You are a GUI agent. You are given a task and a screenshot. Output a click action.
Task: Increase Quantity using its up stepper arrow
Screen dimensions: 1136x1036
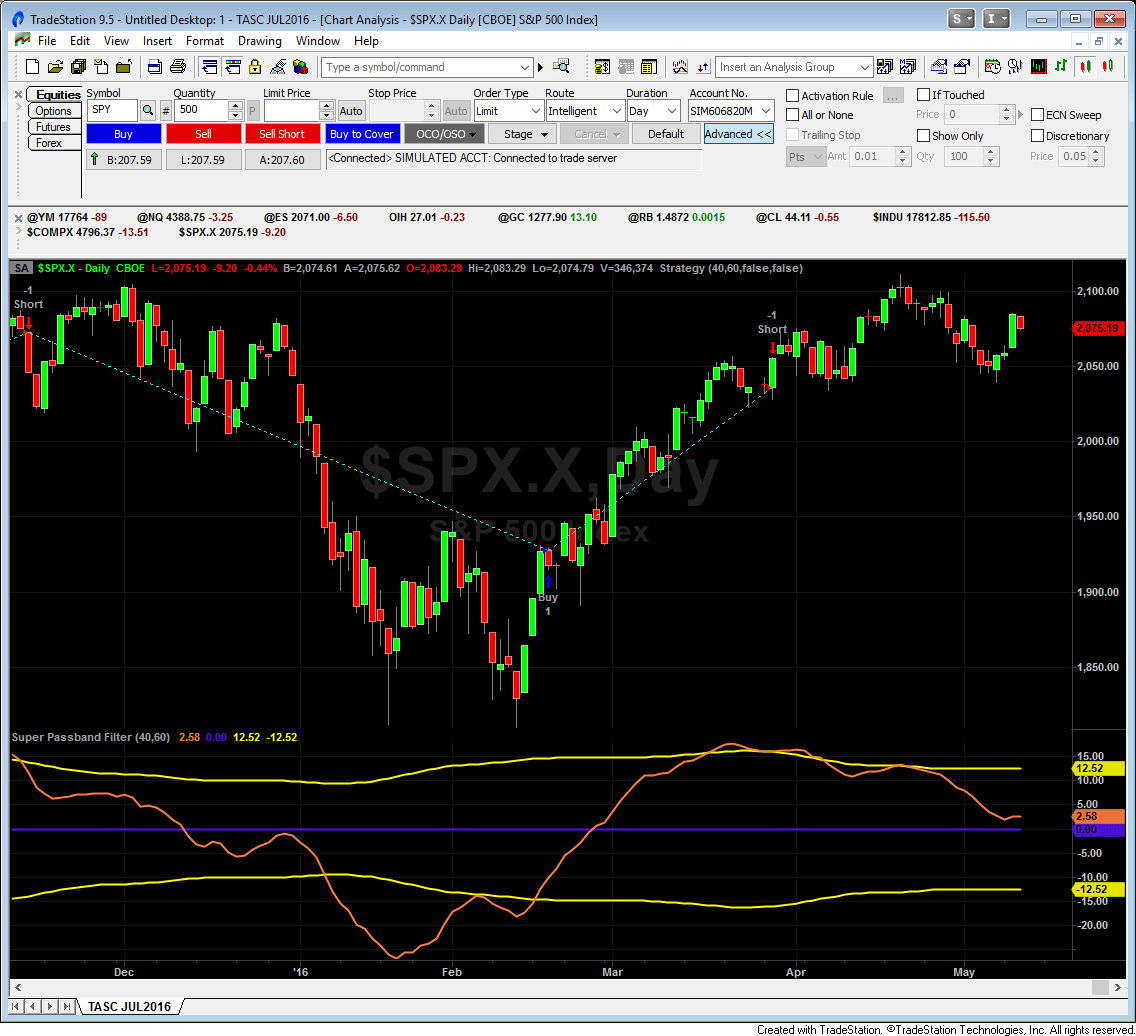233,106
